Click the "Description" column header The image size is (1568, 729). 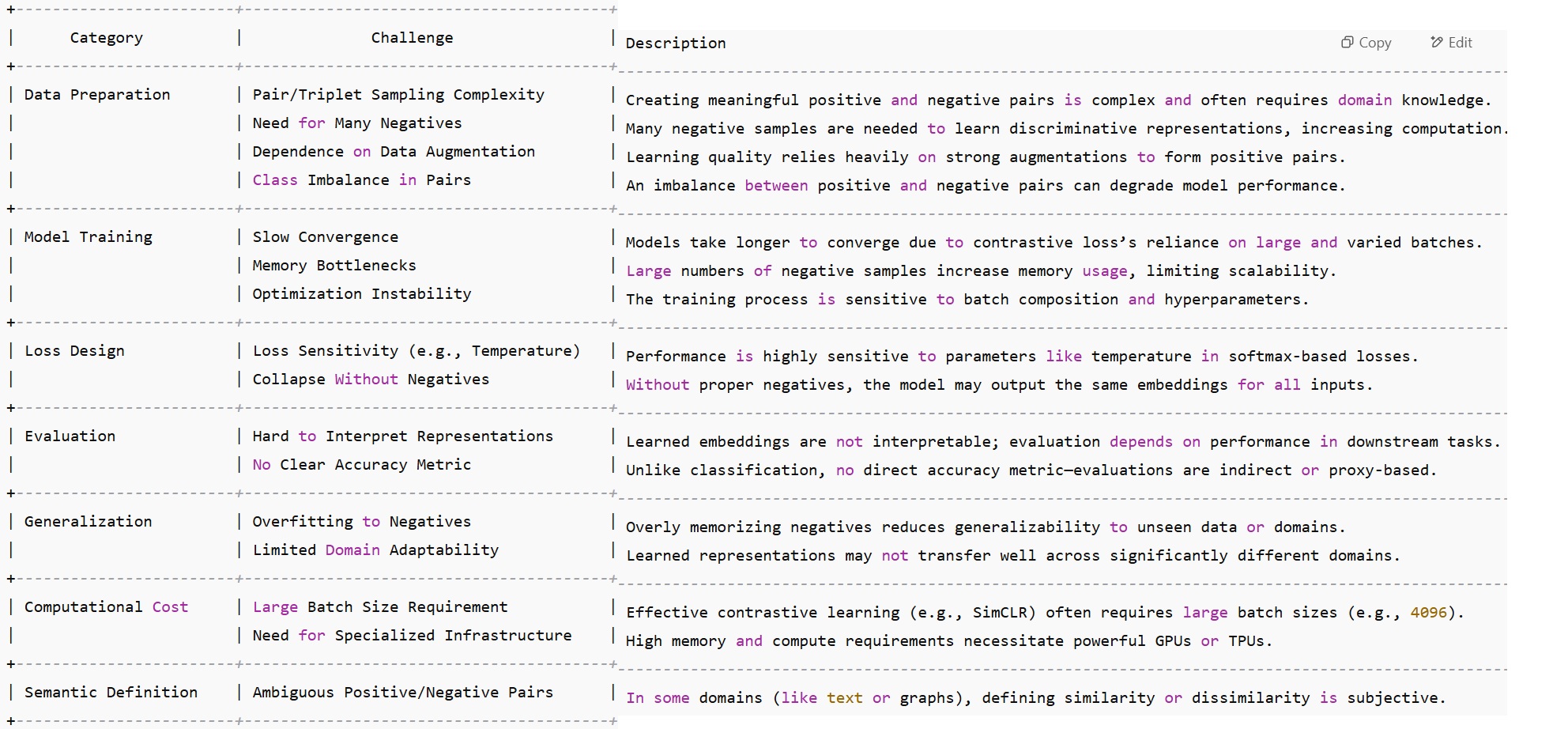coord(676,43)
